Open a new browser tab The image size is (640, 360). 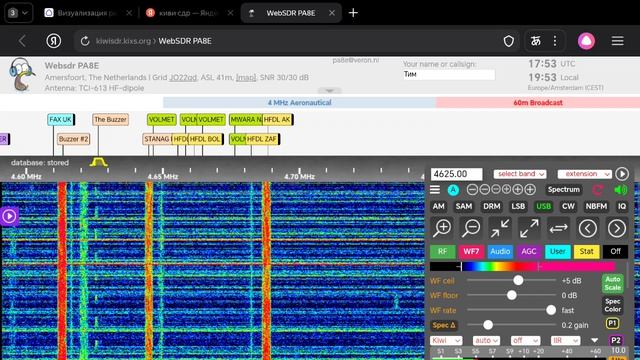(x=353, y=13)
